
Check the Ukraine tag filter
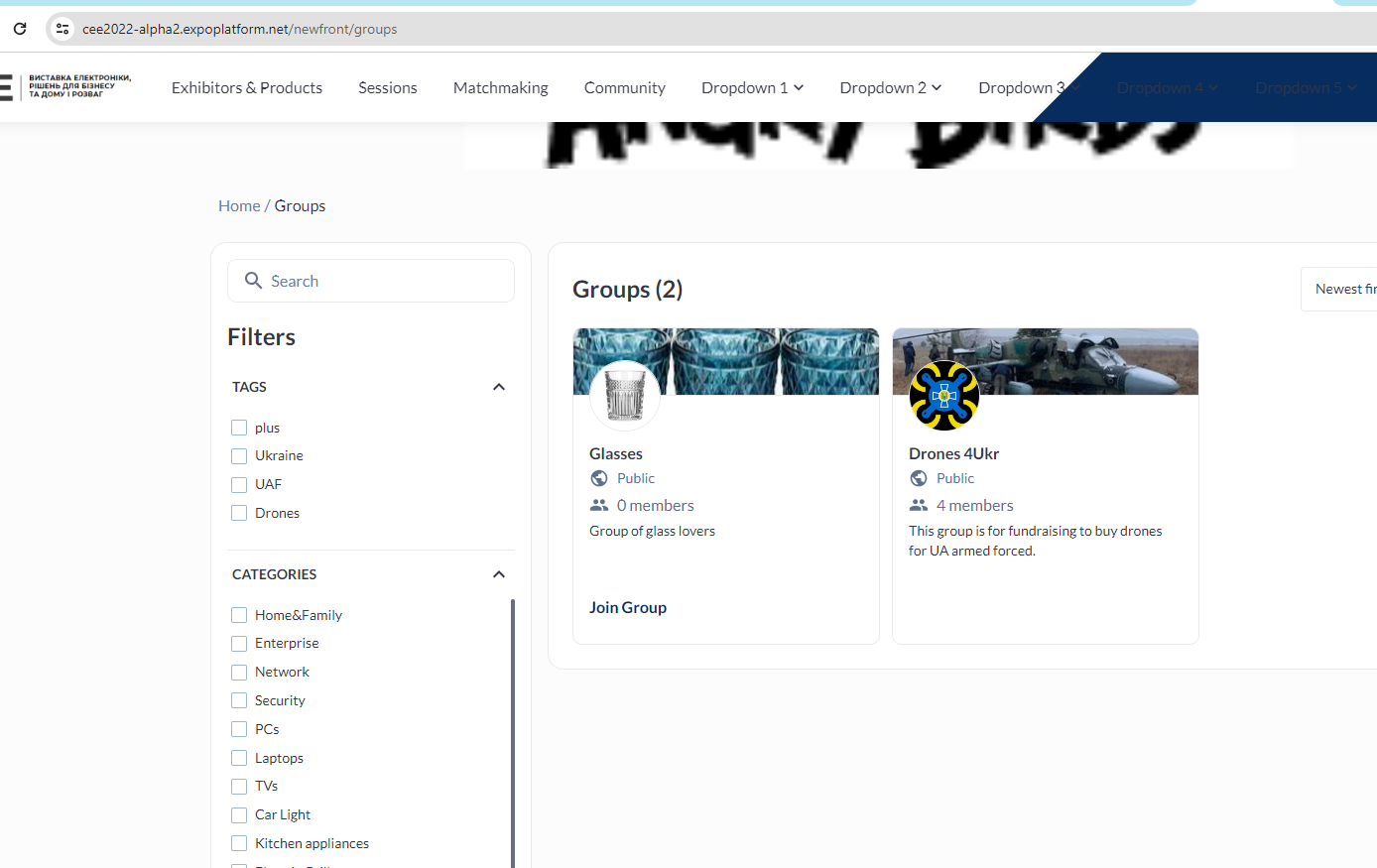tap(239, 456)
